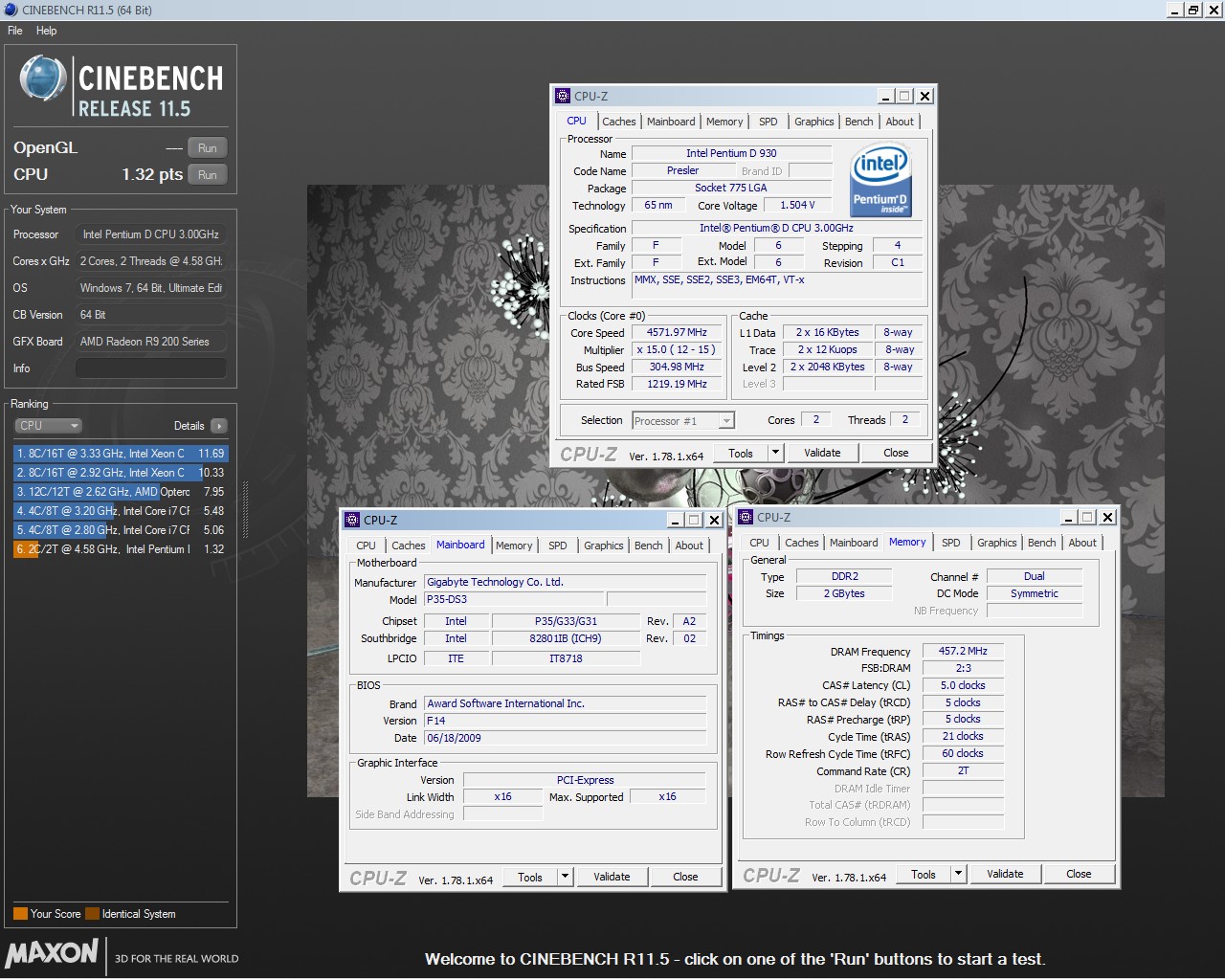Click the Processor field Intel Pentium D CPU 3.00GHz
This screenshot has width=1225, height=980.
pyautogui.click(x=151, y=234)
